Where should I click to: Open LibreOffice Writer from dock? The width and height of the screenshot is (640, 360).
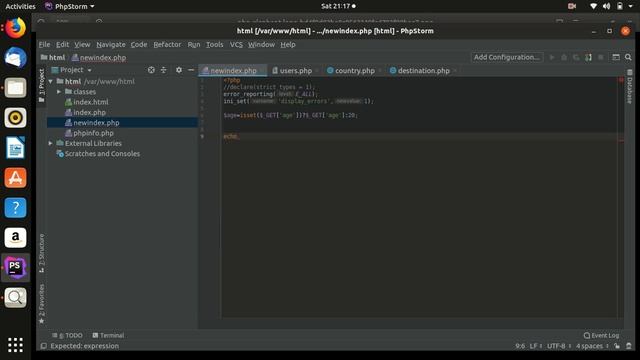(x=16, y=147)
